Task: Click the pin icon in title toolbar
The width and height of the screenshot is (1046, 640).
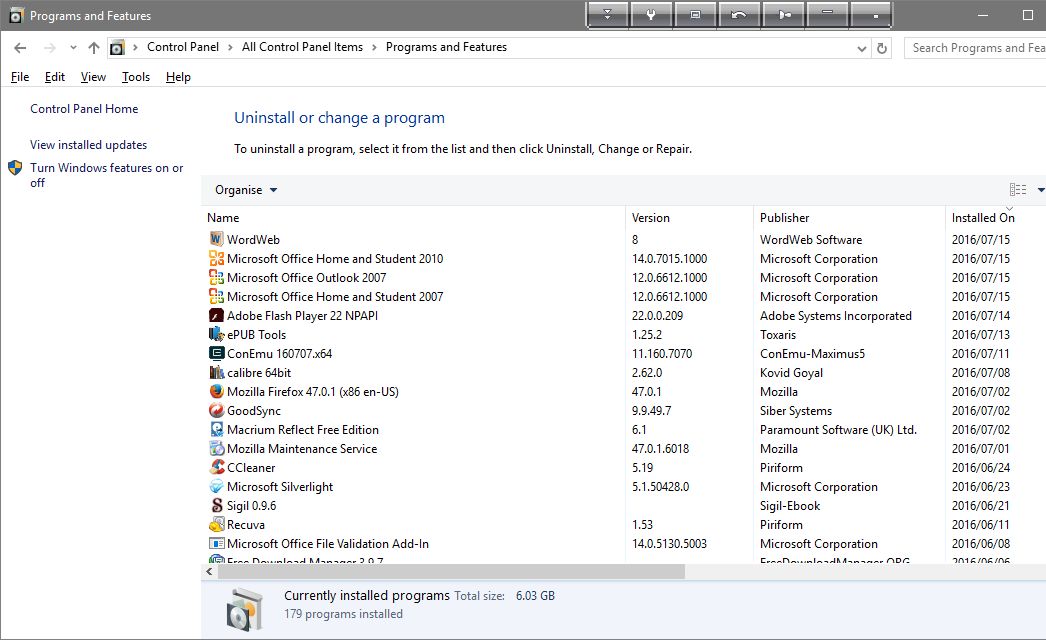Action: 783,15
